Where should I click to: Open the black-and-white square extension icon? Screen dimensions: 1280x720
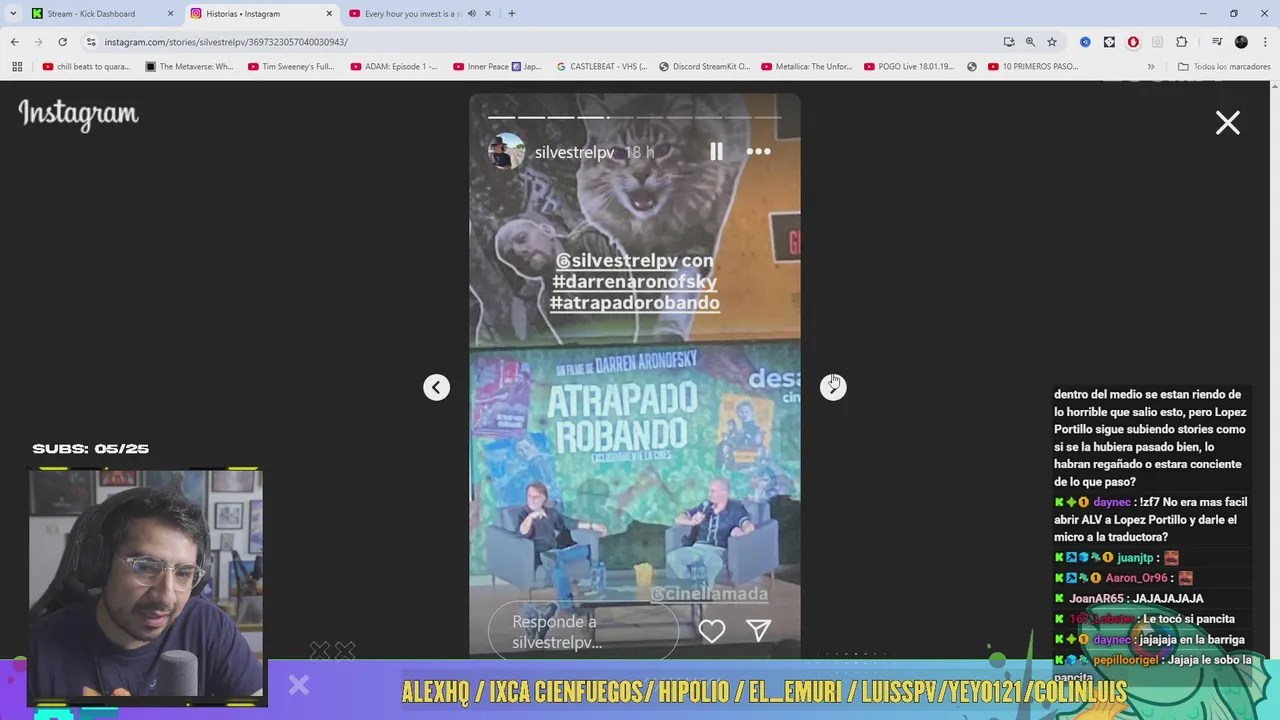pos(1109,42)
